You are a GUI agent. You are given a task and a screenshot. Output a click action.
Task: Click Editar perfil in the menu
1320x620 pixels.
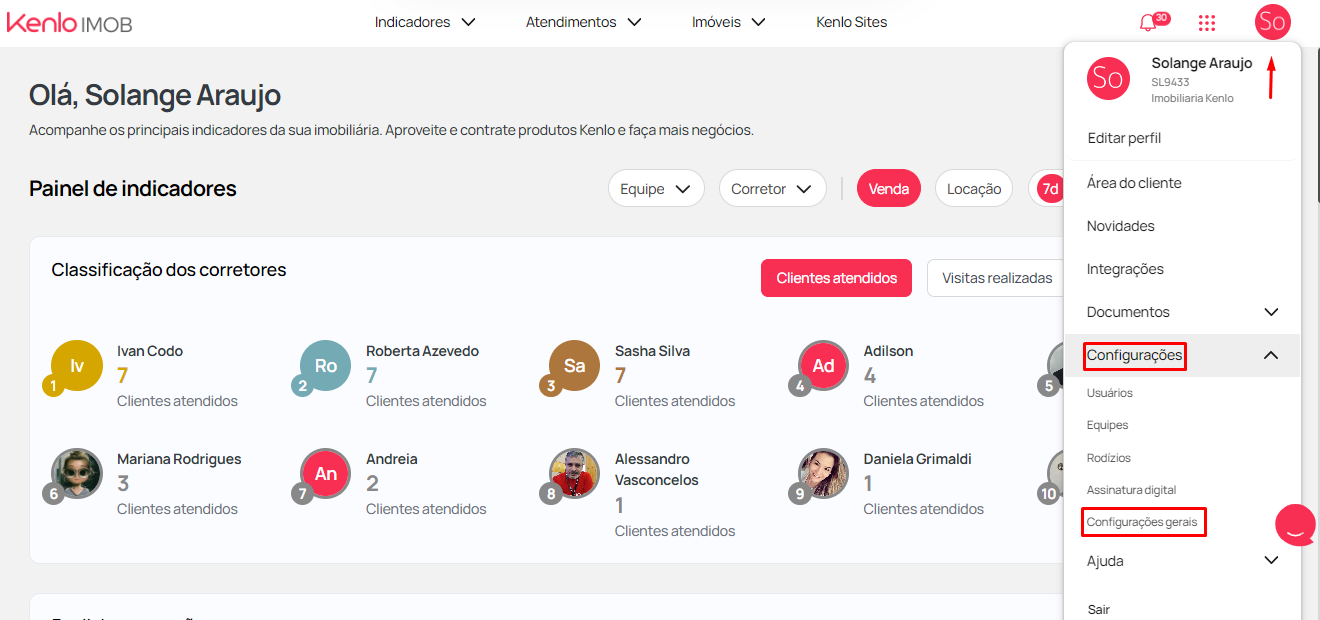click(1124, 138)
